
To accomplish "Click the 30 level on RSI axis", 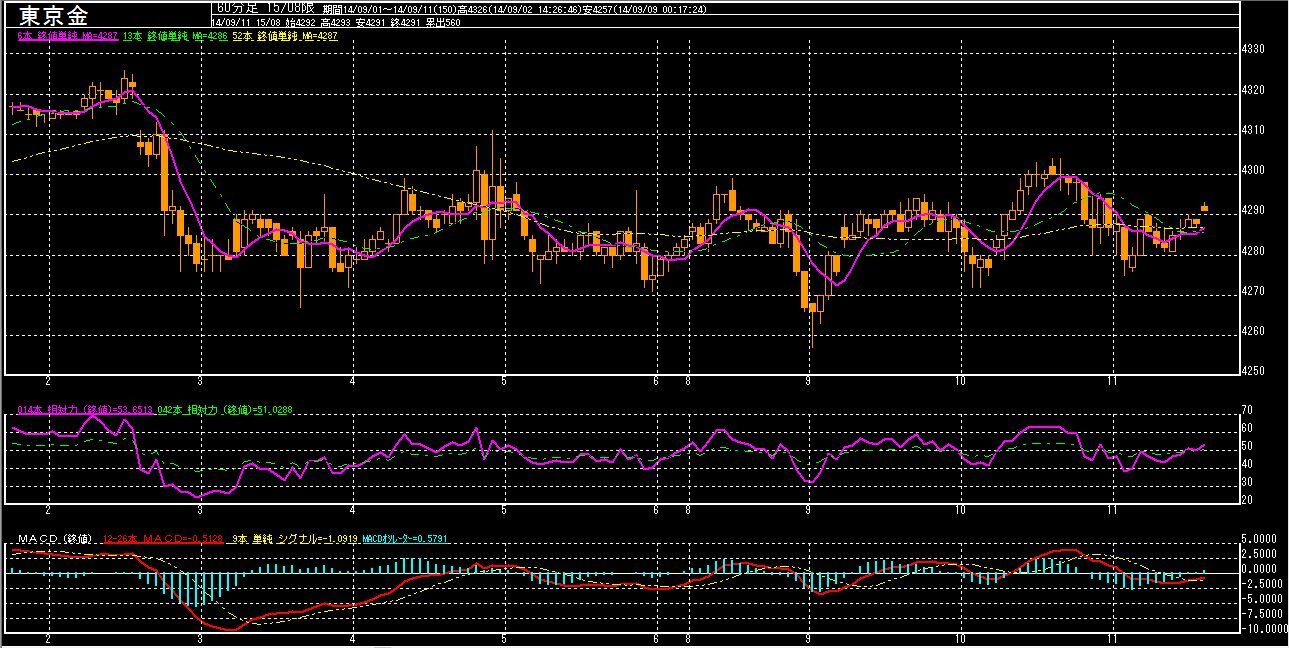I will (1248, 482).
